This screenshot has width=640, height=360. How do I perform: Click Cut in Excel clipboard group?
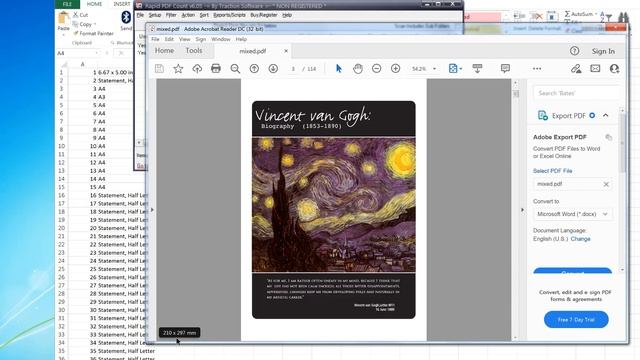80,15
